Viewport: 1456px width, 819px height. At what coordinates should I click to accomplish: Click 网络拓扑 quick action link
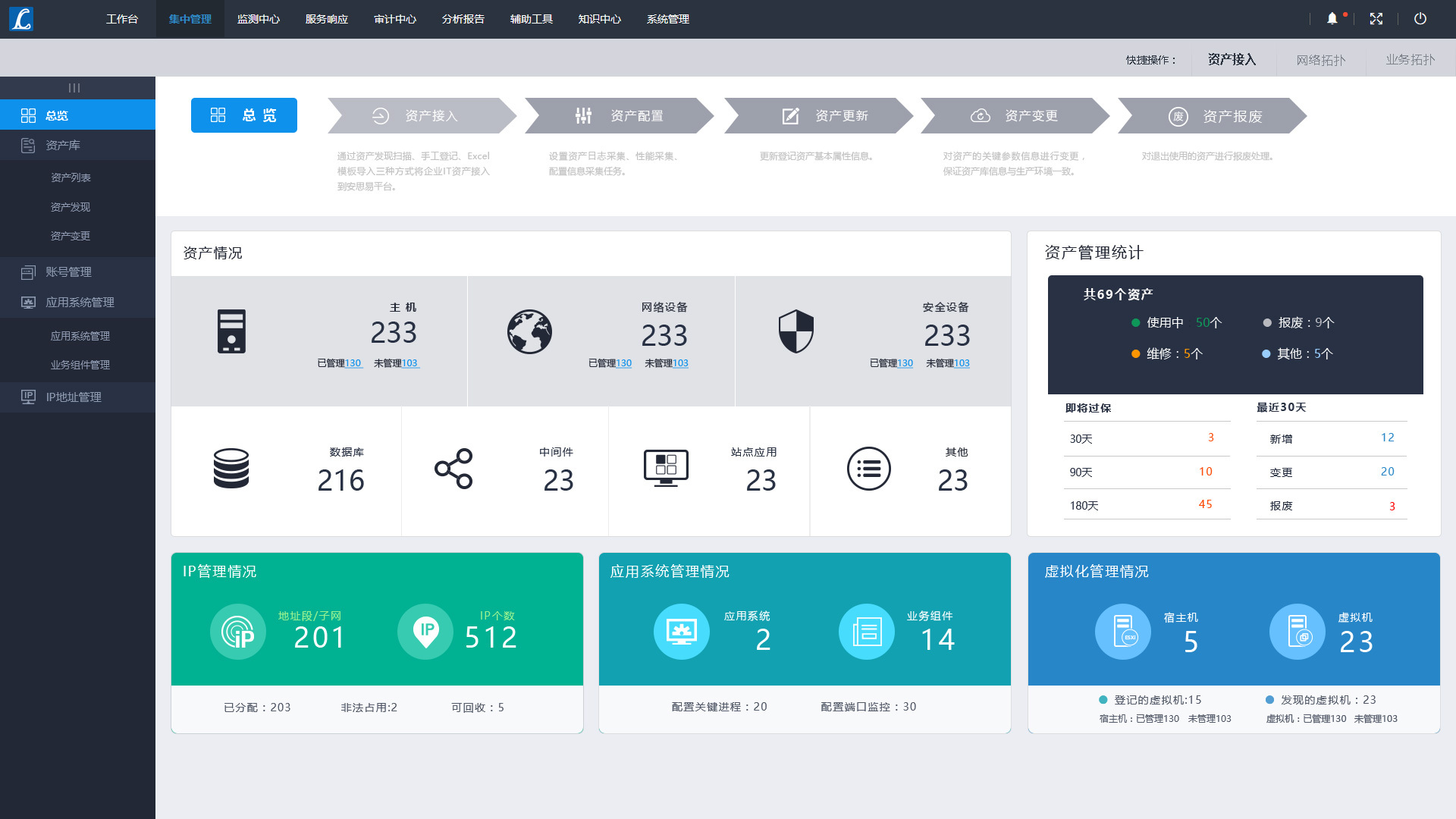[1321, 60]
